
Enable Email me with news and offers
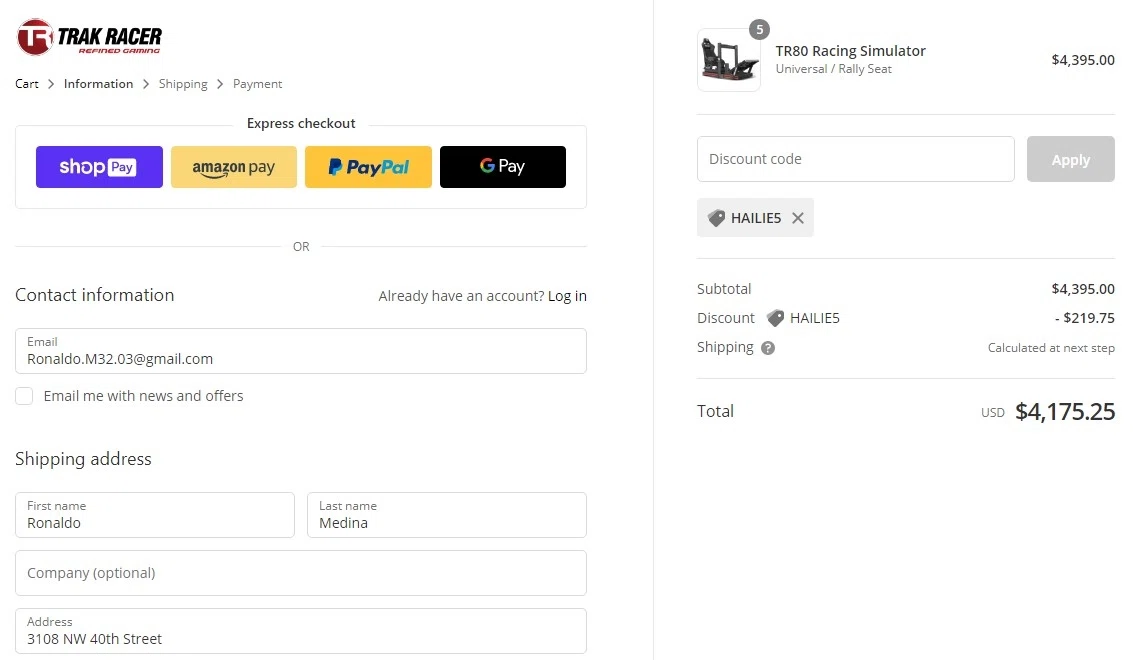click(x=25, y=396)
